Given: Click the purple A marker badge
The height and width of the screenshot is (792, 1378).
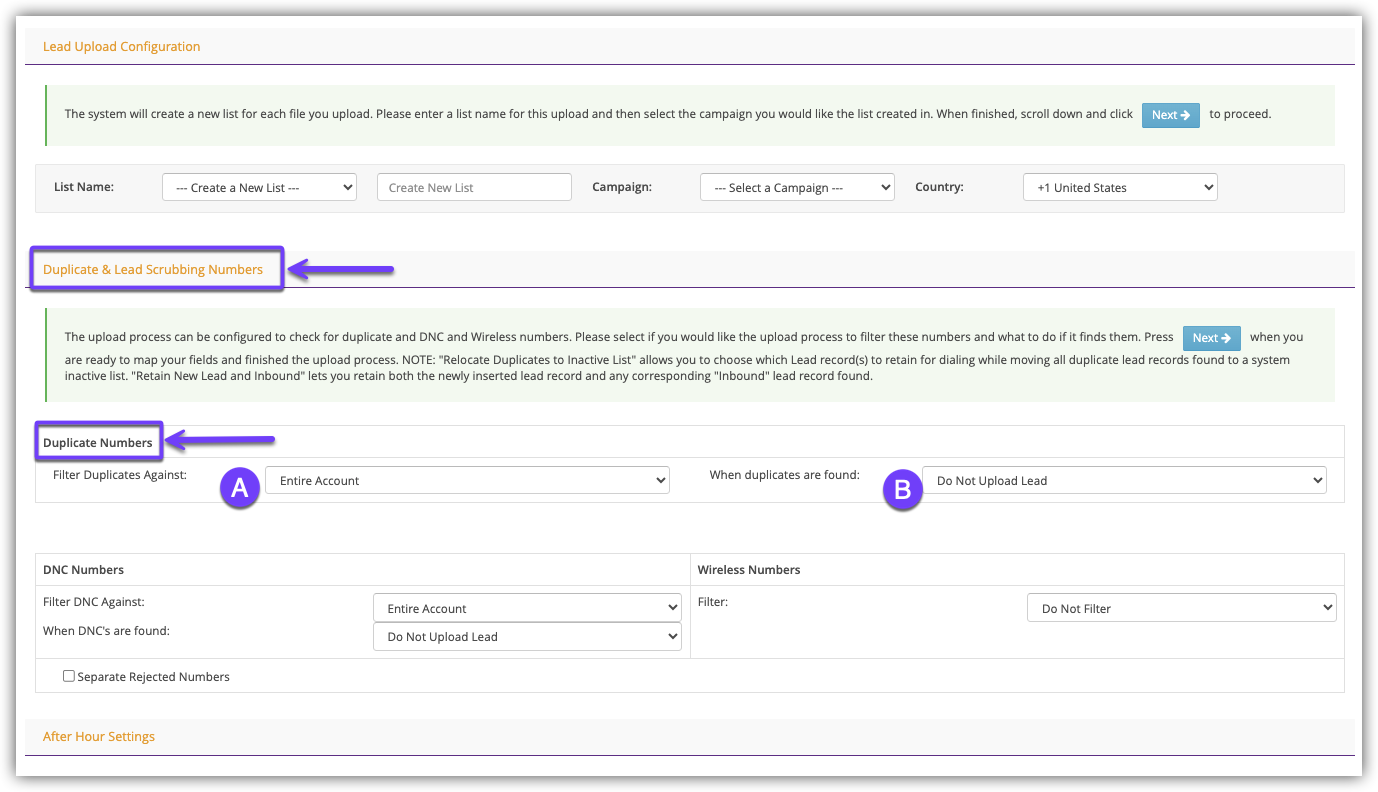Looking at the screenshot, I should click(239, 488).
